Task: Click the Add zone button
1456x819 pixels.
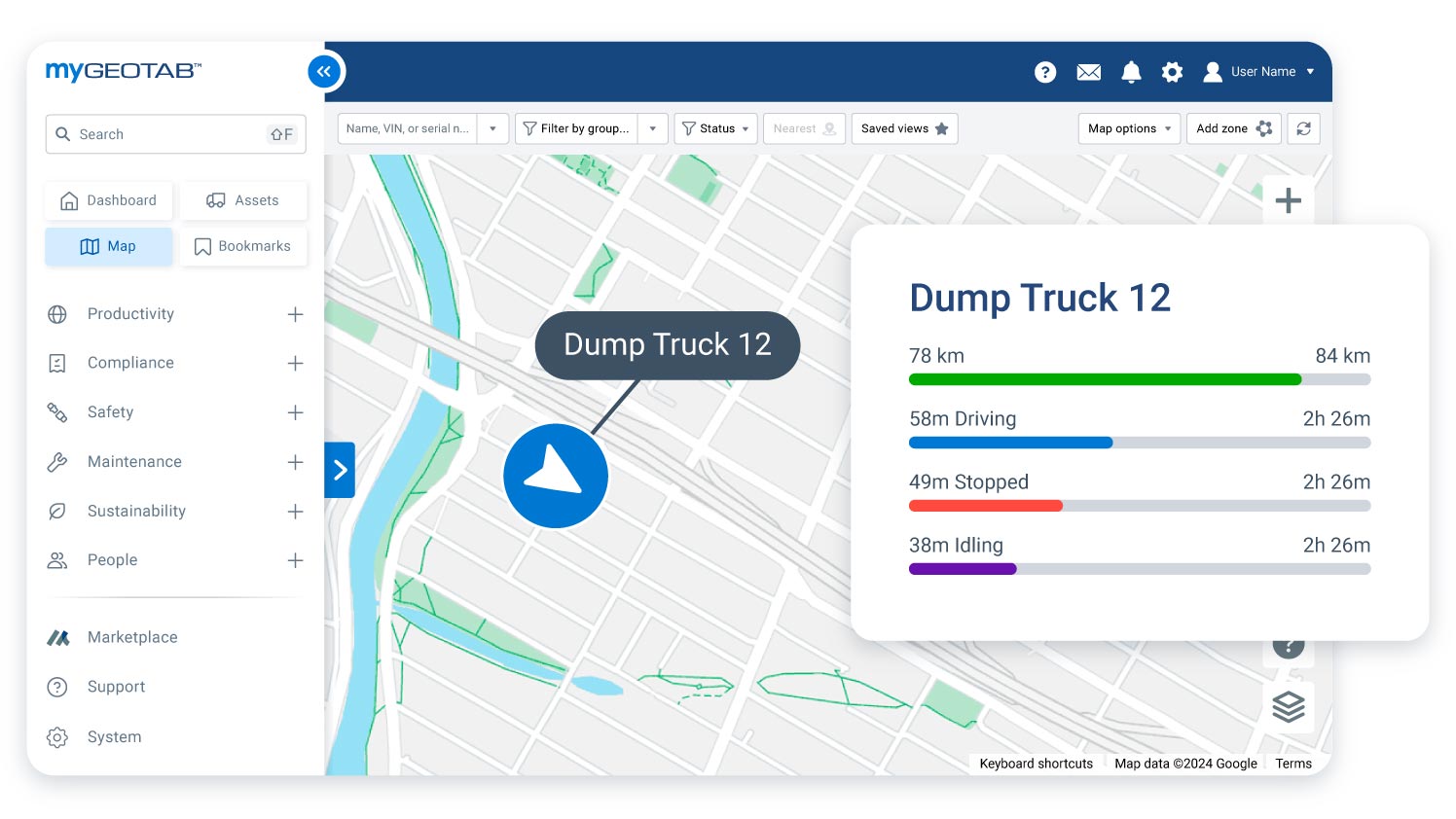Action: pos(1233,127)
